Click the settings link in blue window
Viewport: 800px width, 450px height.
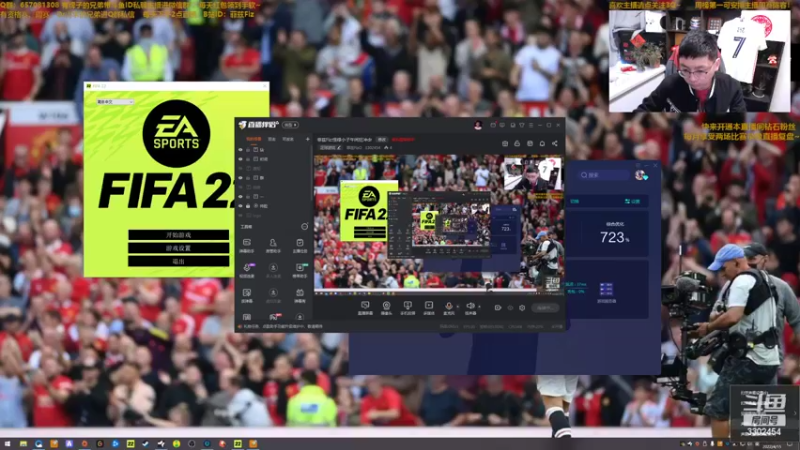point(633,202)
